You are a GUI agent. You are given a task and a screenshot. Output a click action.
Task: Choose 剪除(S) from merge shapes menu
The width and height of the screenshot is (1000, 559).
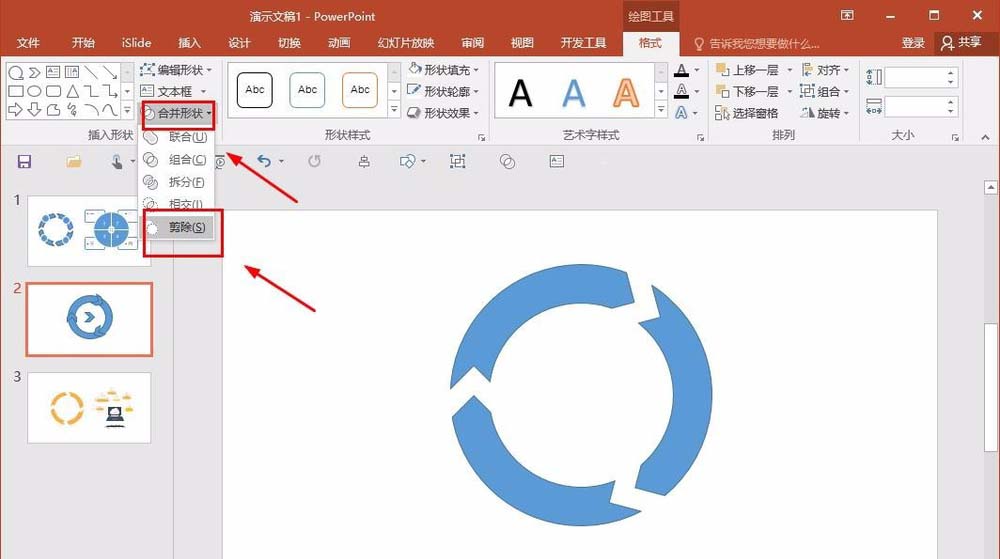coord(178,227)
